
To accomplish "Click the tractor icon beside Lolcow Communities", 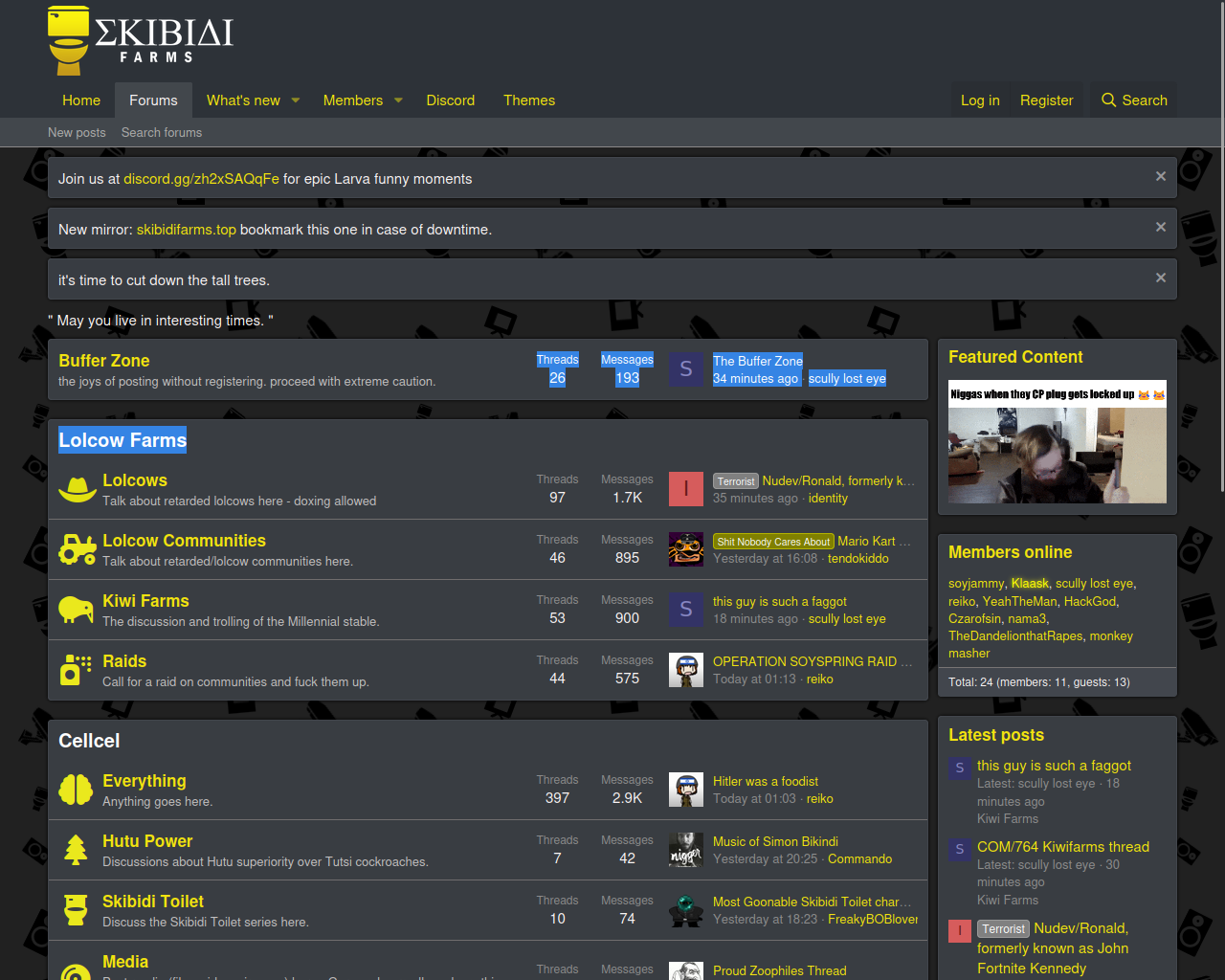I will [77, 549].
